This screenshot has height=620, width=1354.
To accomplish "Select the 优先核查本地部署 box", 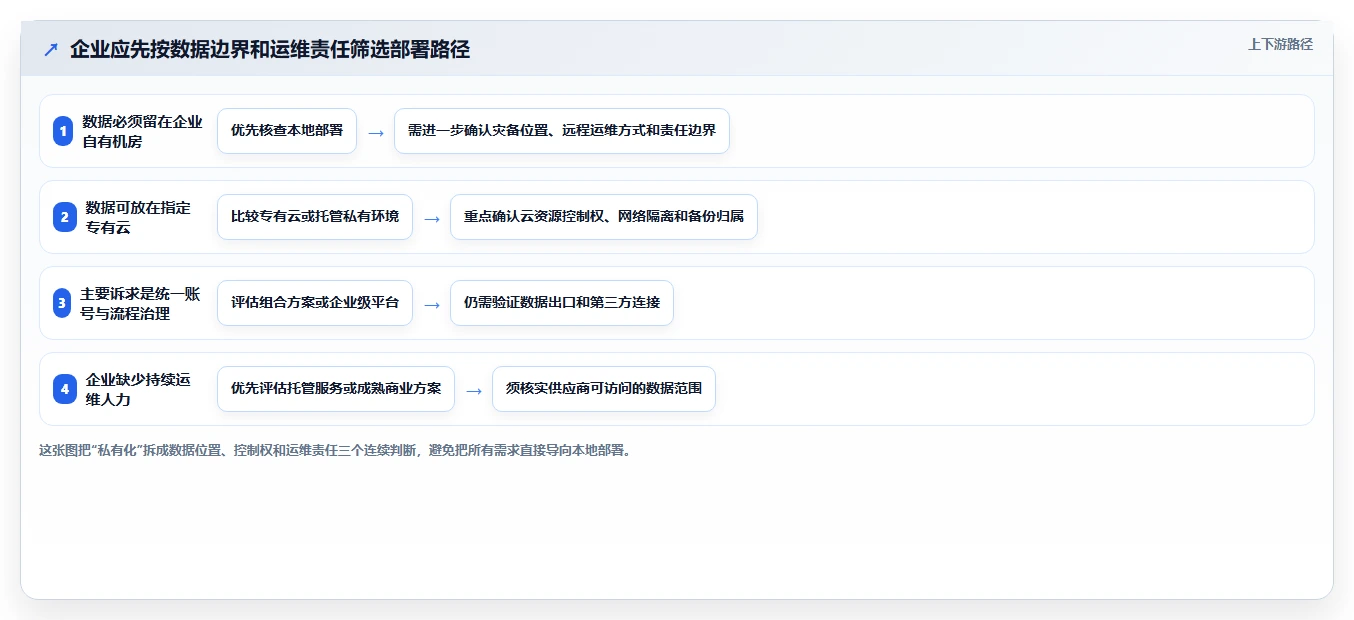I will pyautogui.click(x=287, y=131).
